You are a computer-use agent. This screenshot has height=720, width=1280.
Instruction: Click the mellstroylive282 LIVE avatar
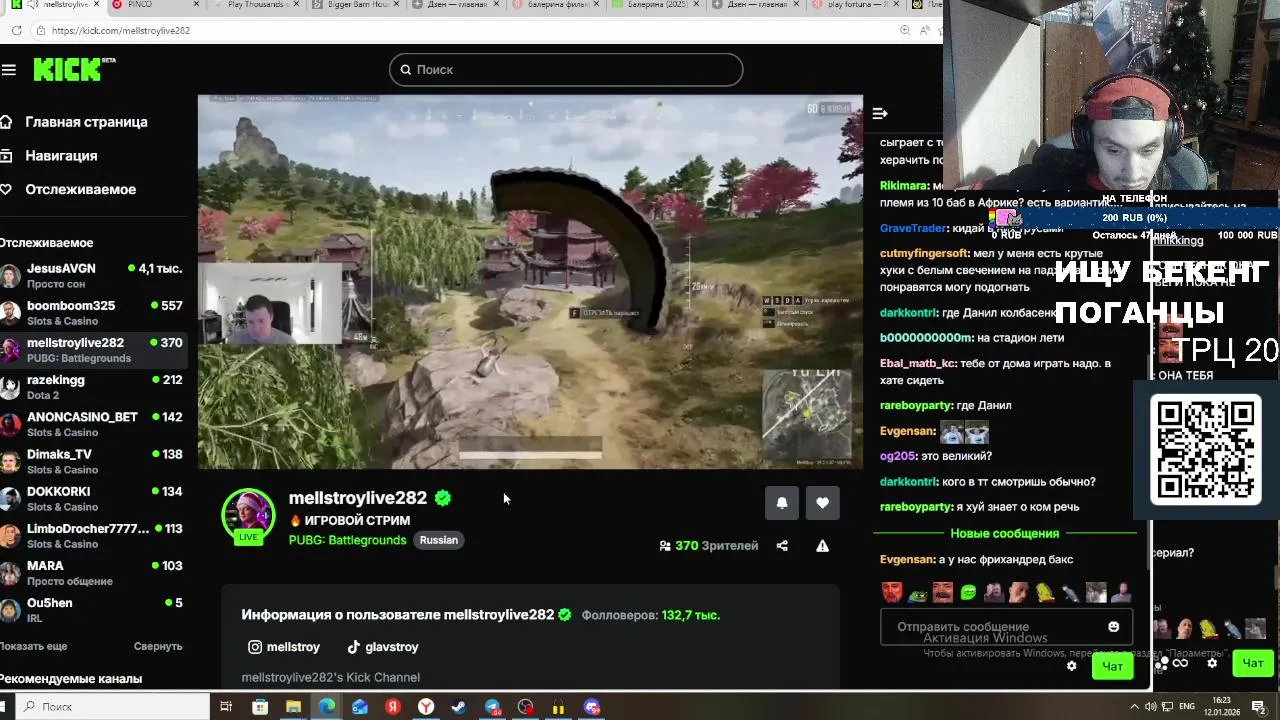click(x=248, y=515)
